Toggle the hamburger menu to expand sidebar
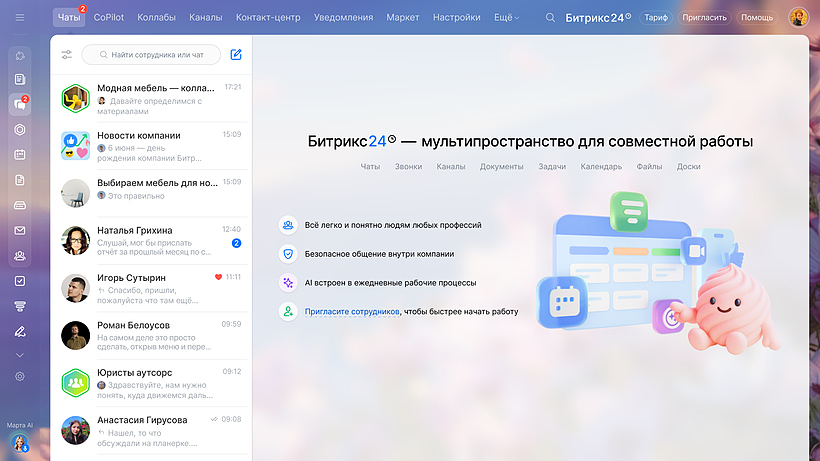 pyautogui.click(x=19, y=18)
